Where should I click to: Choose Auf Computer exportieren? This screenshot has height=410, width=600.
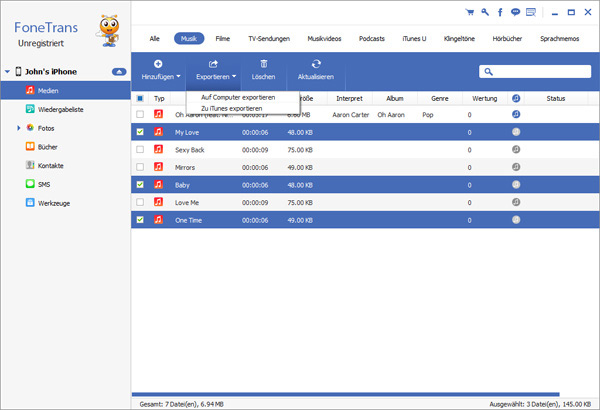[238, 97]
